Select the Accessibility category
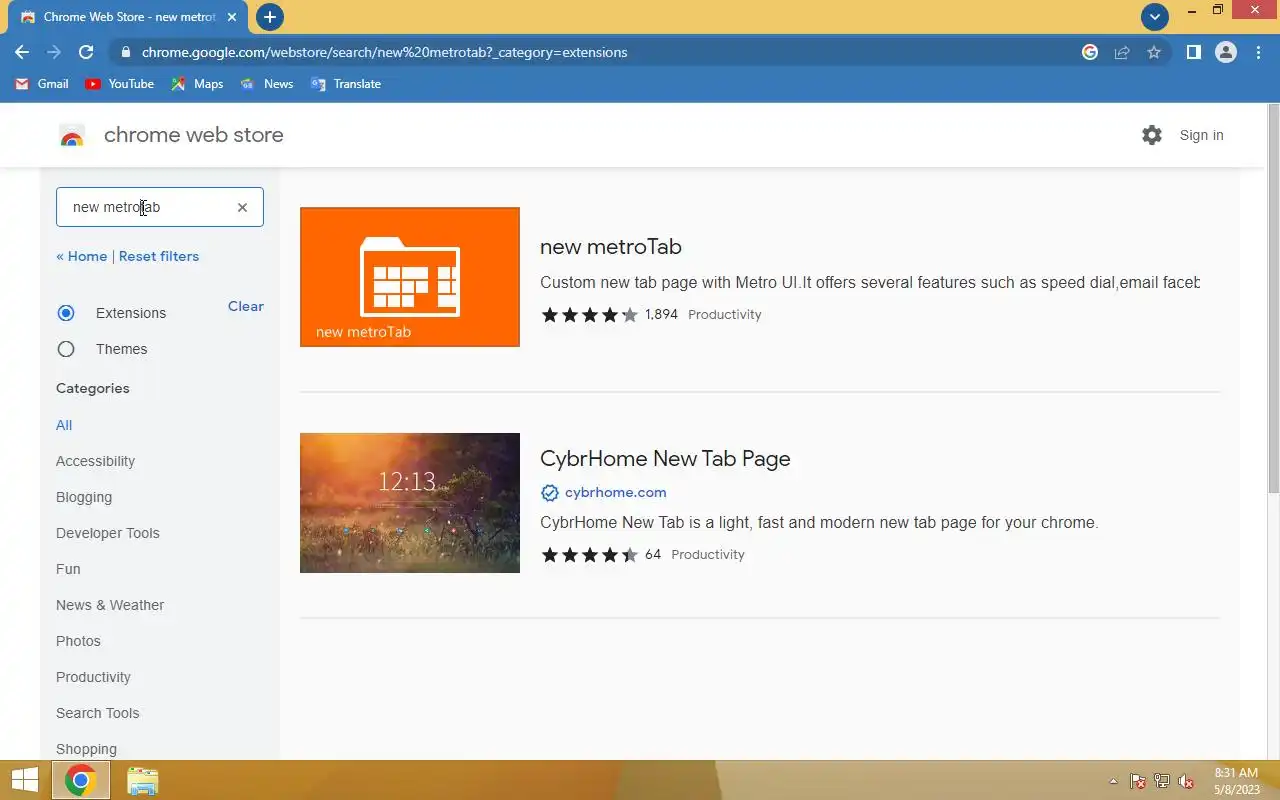 pyautogui.click(x=95, y=461)
